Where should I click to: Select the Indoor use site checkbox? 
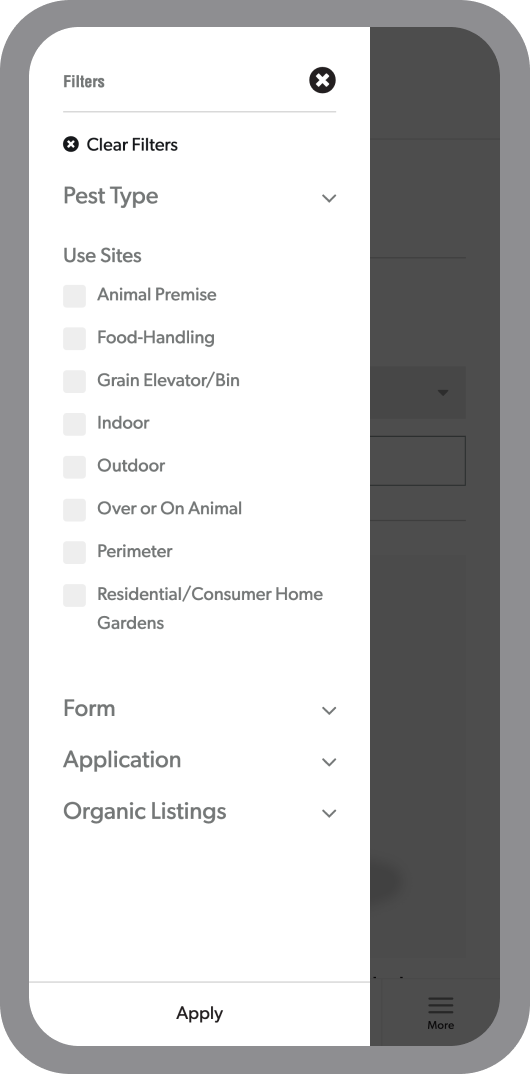click(75, 424)
